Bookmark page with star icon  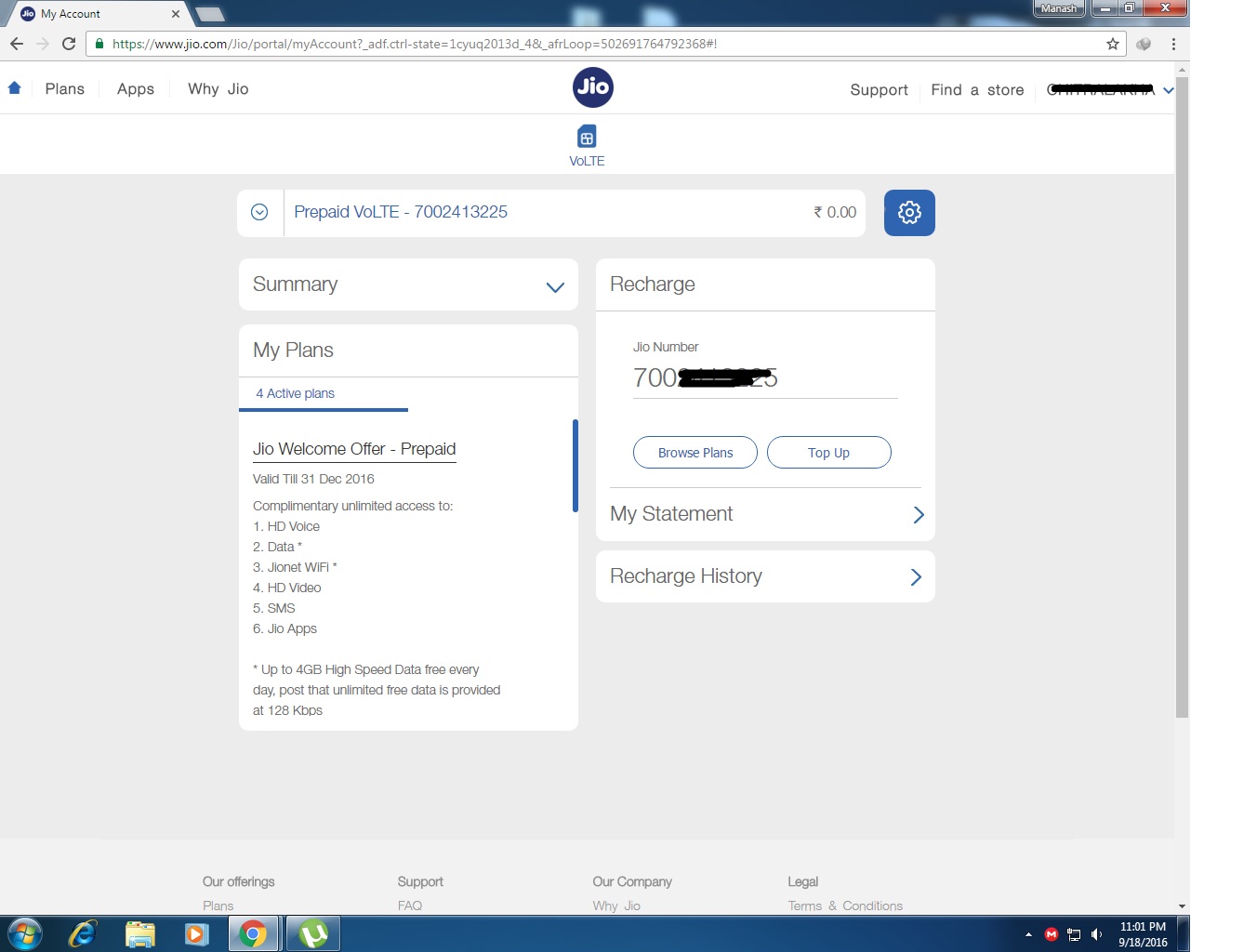[x=1112, y=44]
